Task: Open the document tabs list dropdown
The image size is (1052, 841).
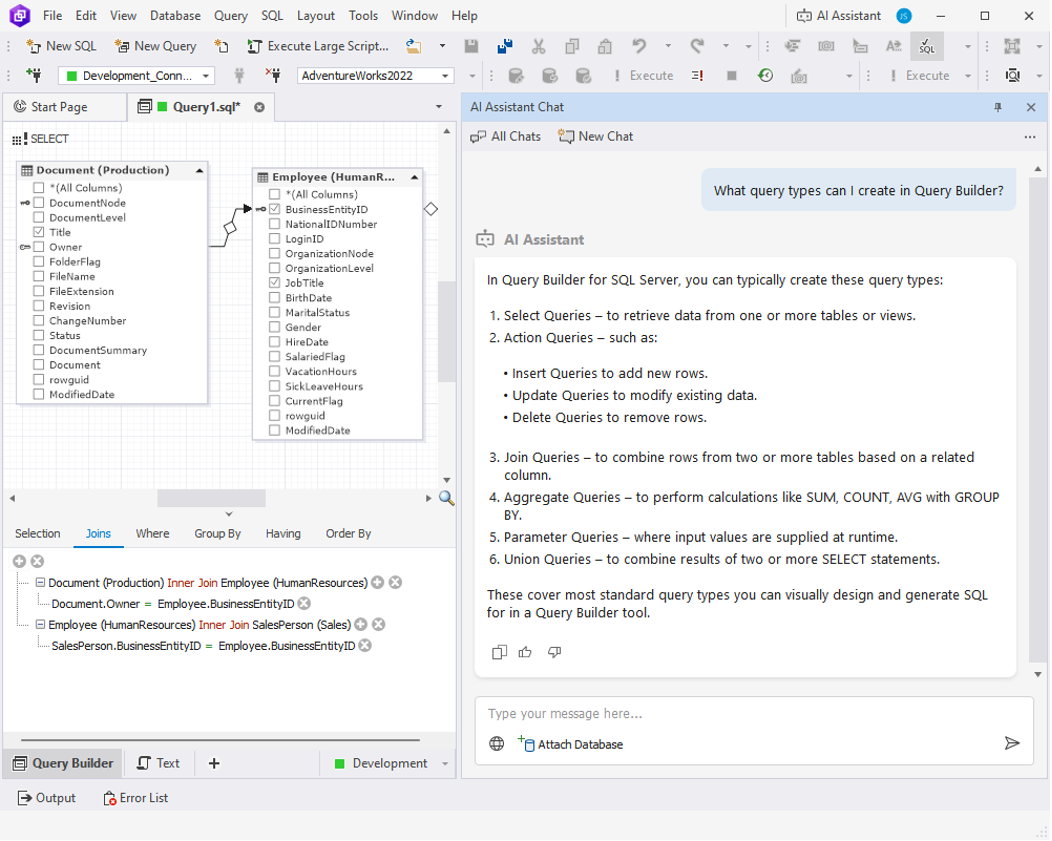Action: 439,107
